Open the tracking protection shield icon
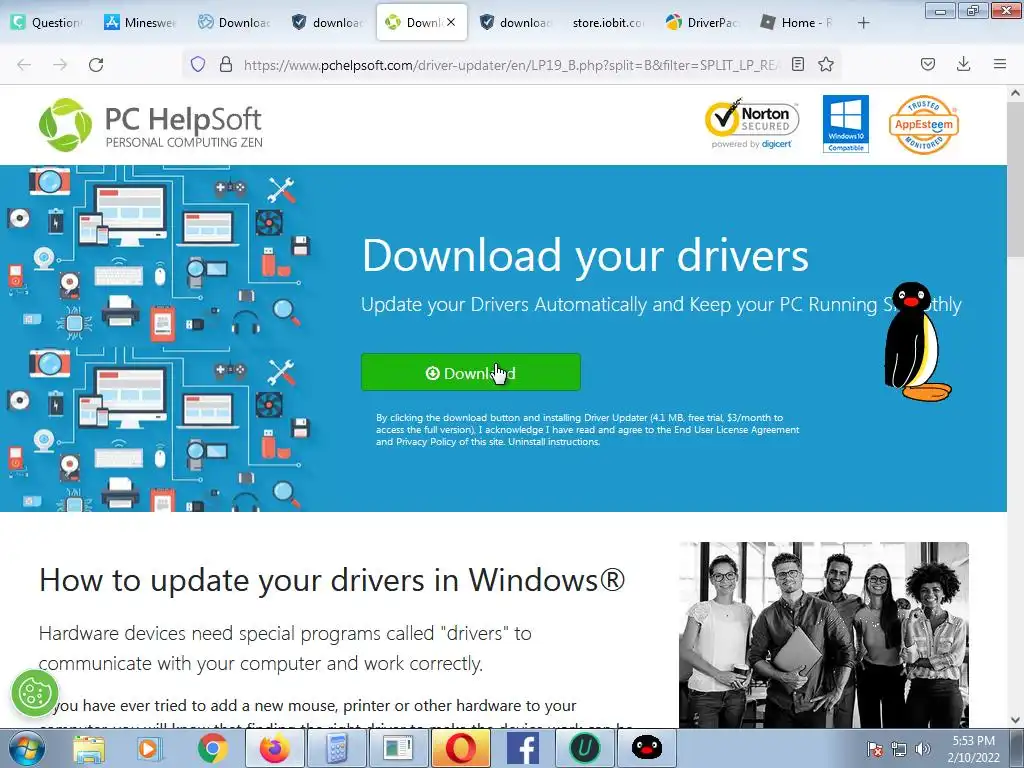The image size is (1024, 768). [198, 64]
